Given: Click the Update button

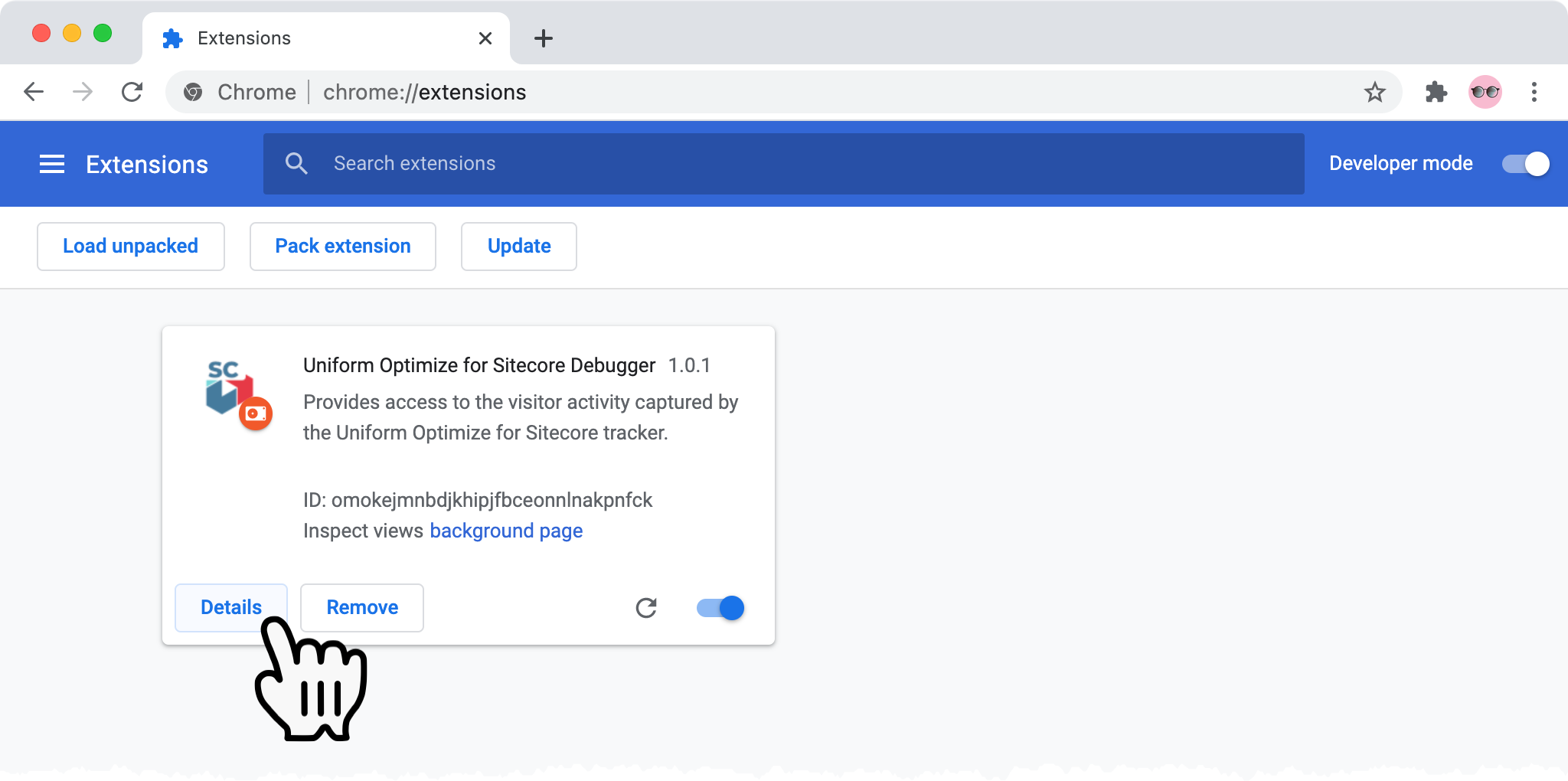Looking at the screenshot, I should tap(519, 247).
